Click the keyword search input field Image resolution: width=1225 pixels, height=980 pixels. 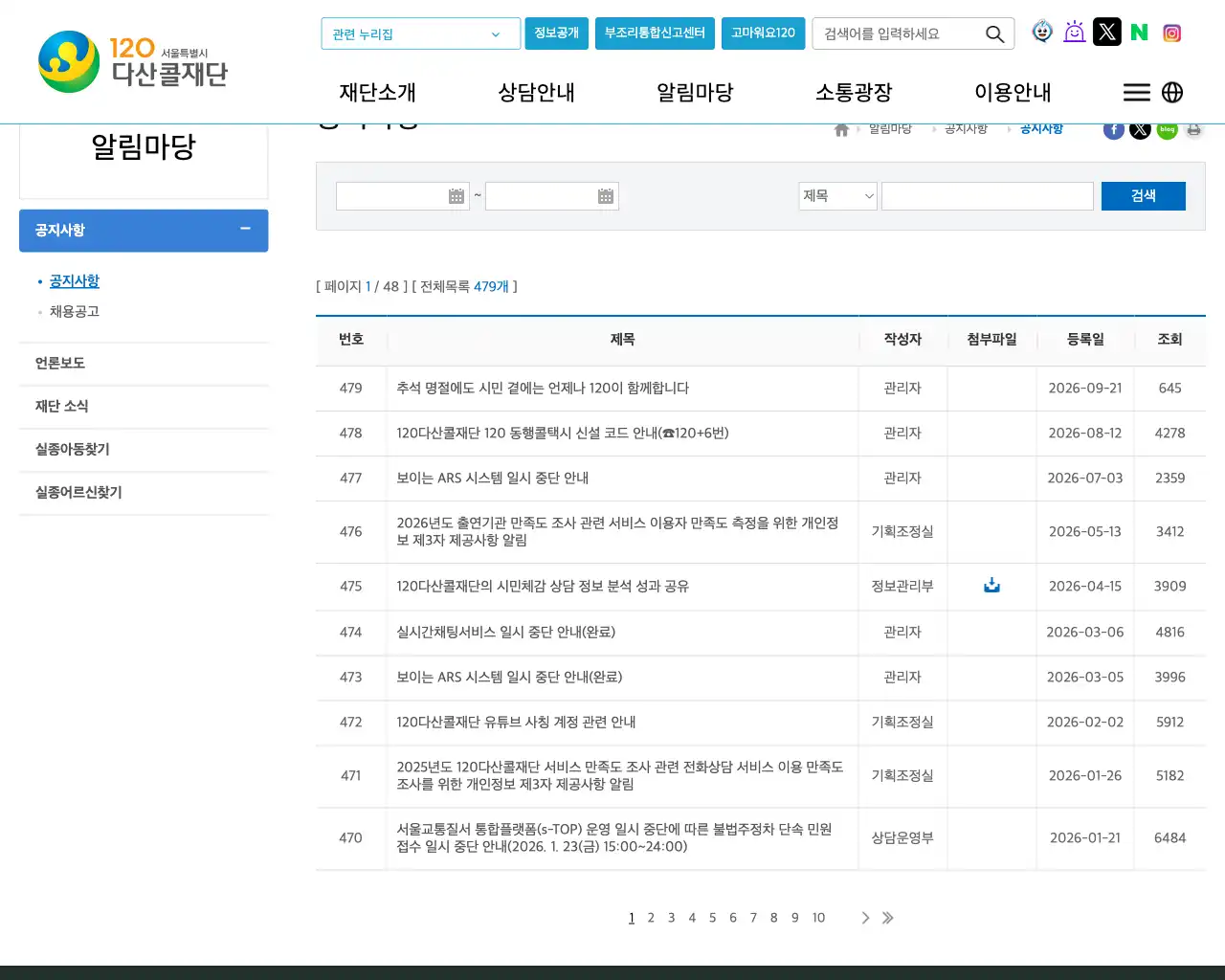click(x=988, y=196)
